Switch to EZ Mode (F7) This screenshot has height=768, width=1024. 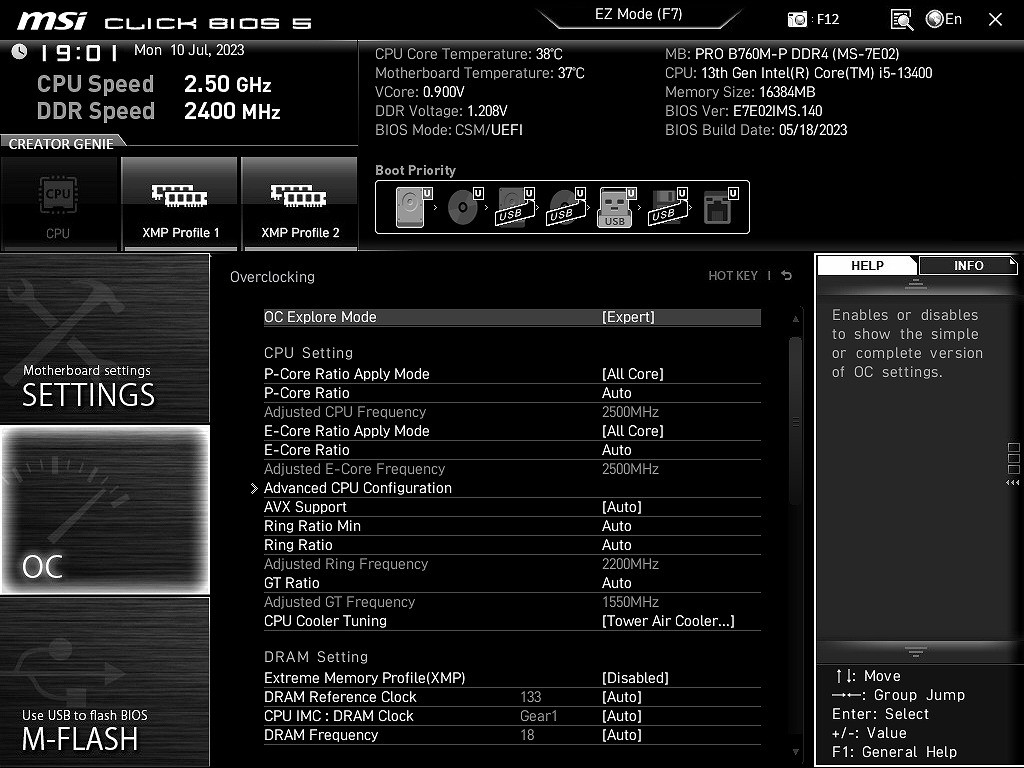[639, 15]
